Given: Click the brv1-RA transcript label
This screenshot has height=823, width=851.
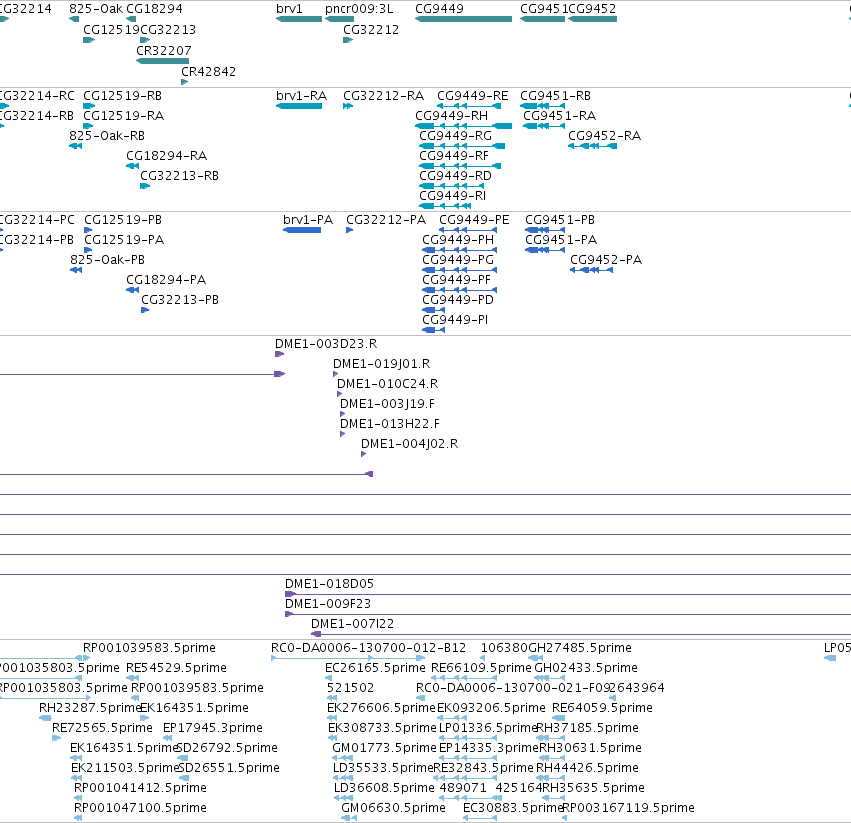Looking at the screenshot, I should pyautogui.click(x=301, y=96).
